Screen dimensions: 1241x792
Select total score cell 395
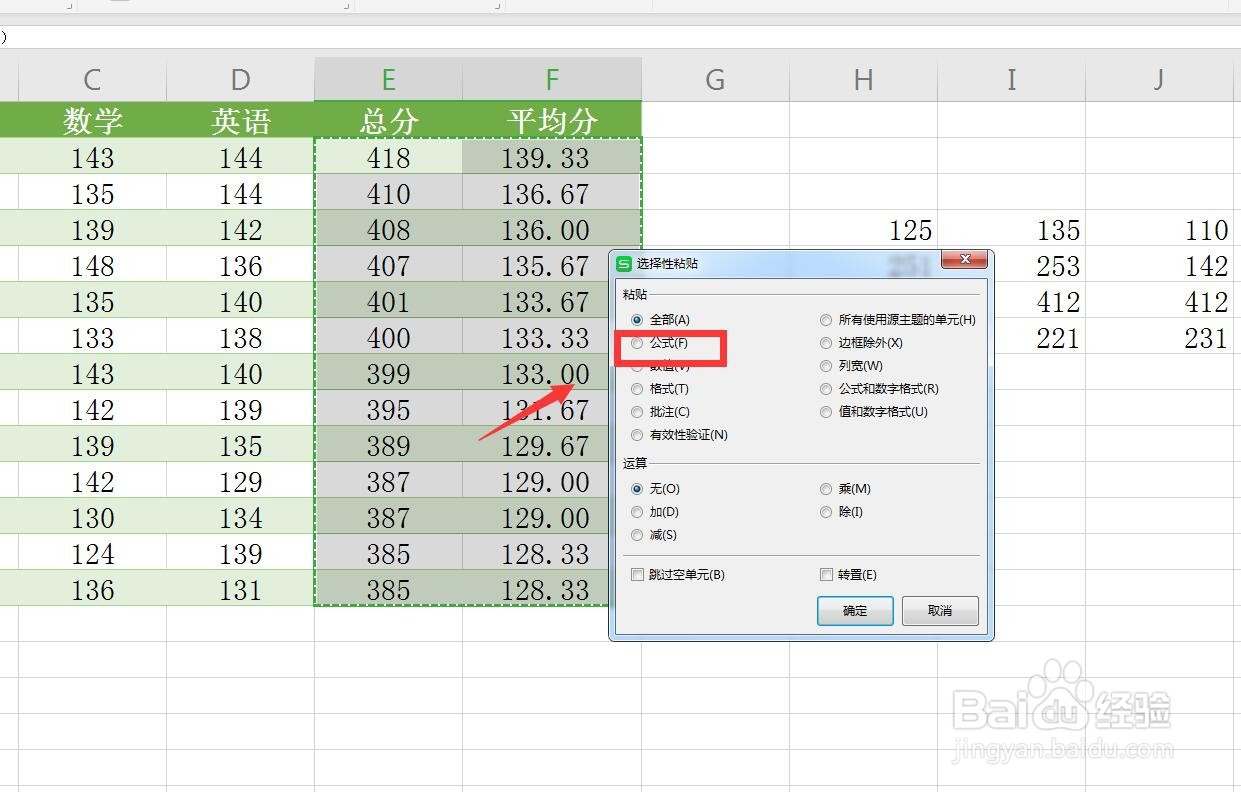tap(388, 409)
